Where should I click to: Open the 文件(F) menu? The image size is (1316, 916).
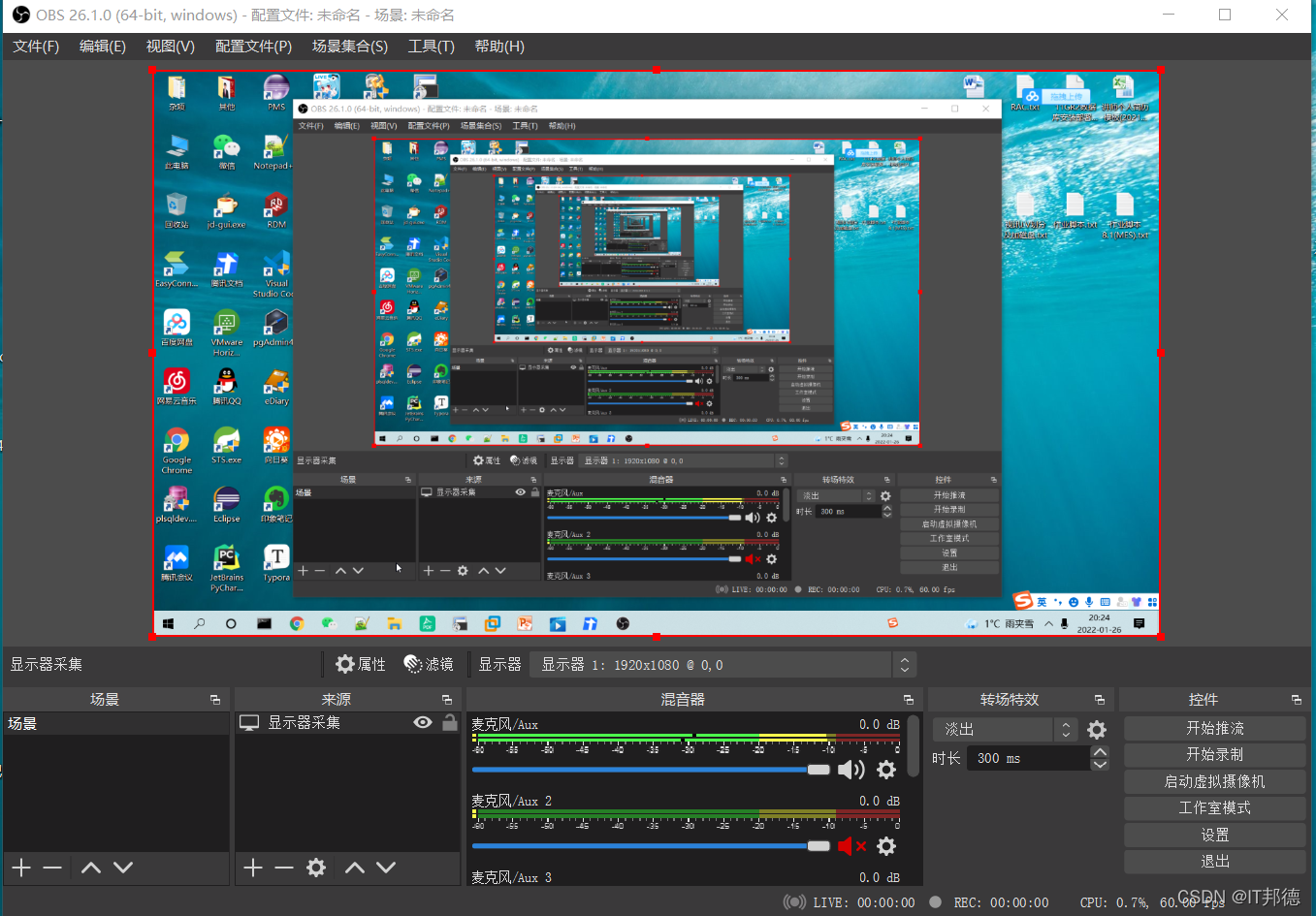pos(36,47)
